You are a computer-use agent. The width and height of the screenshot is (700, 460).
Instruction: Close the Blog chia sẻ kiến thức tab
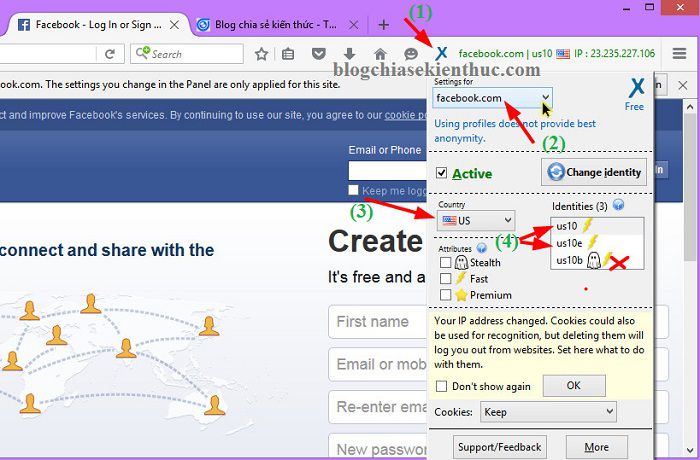tap(353, 25)
